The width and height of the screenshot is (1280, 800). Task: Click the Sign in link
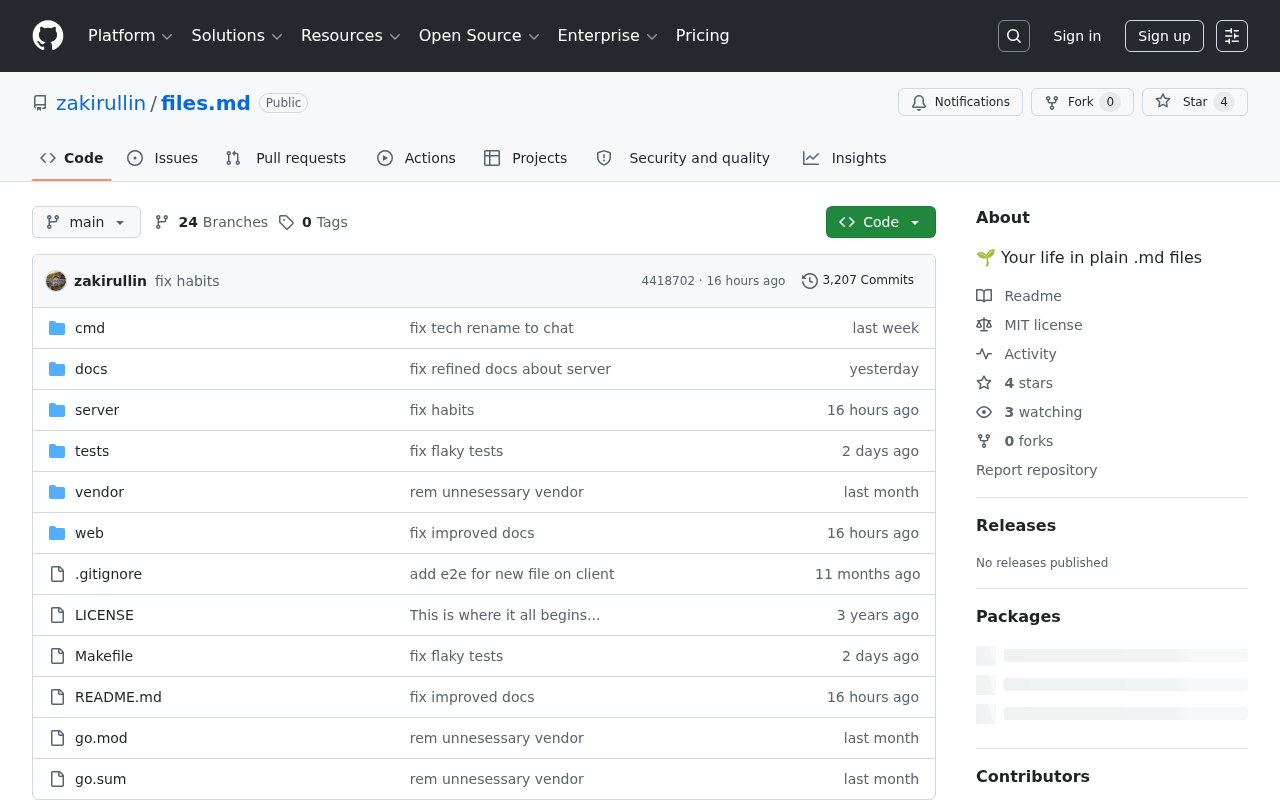pyautogui.click(x=1077, y=36)
